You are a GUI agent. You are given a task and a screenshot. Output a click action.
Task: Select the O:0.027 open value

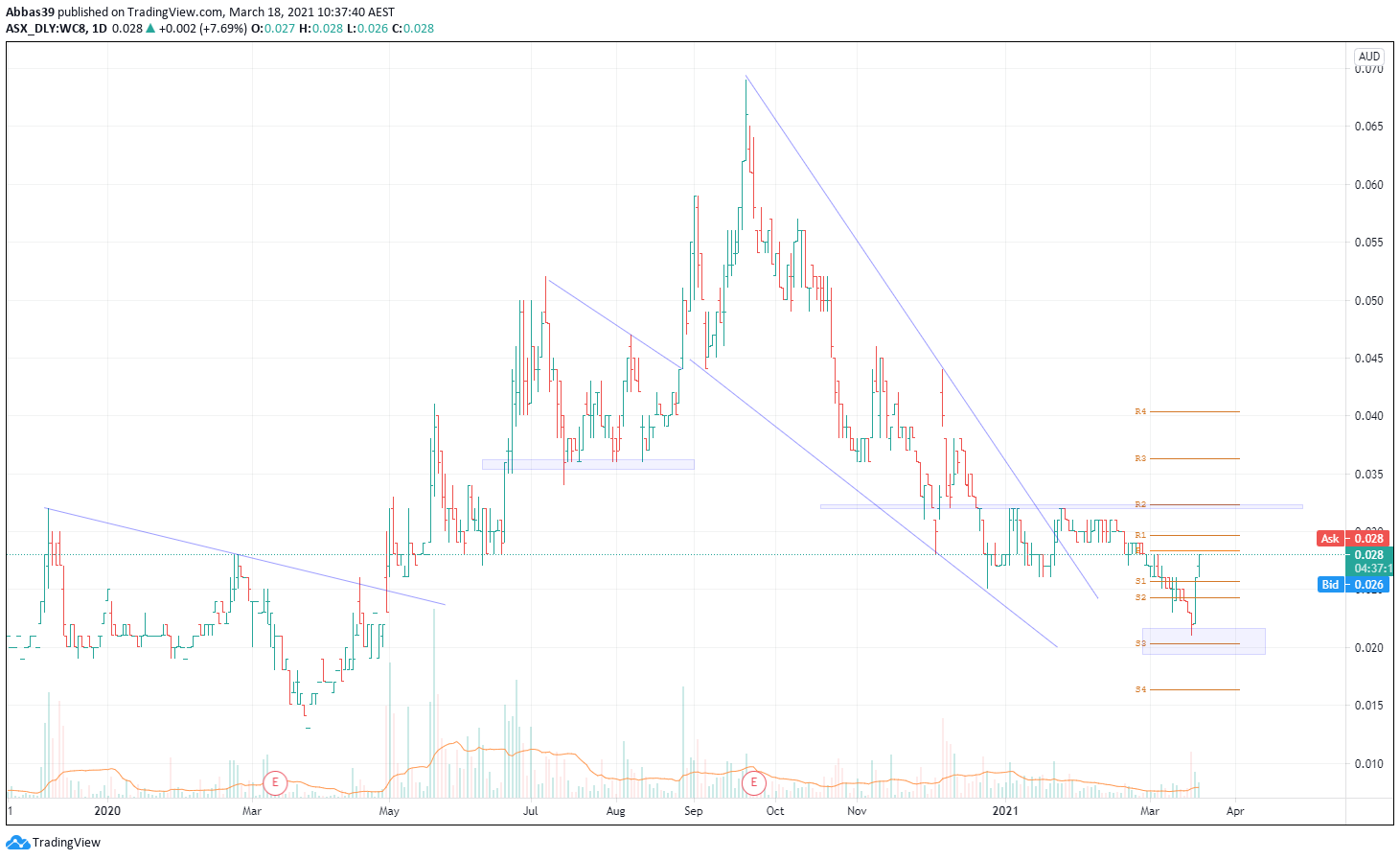click(273, 28)
